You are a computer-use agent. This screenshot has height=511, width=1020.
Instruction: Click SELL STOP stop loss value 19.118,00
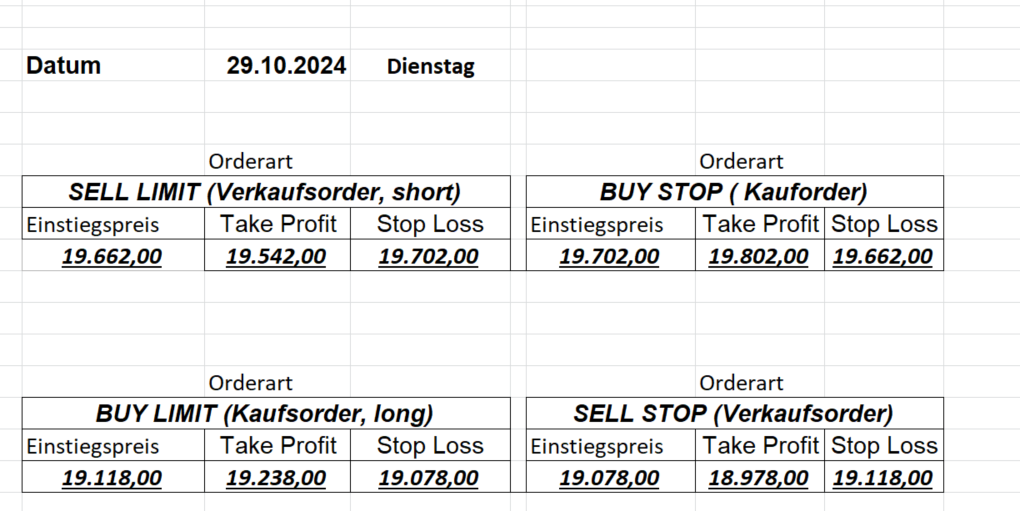(x=883, y=478)
